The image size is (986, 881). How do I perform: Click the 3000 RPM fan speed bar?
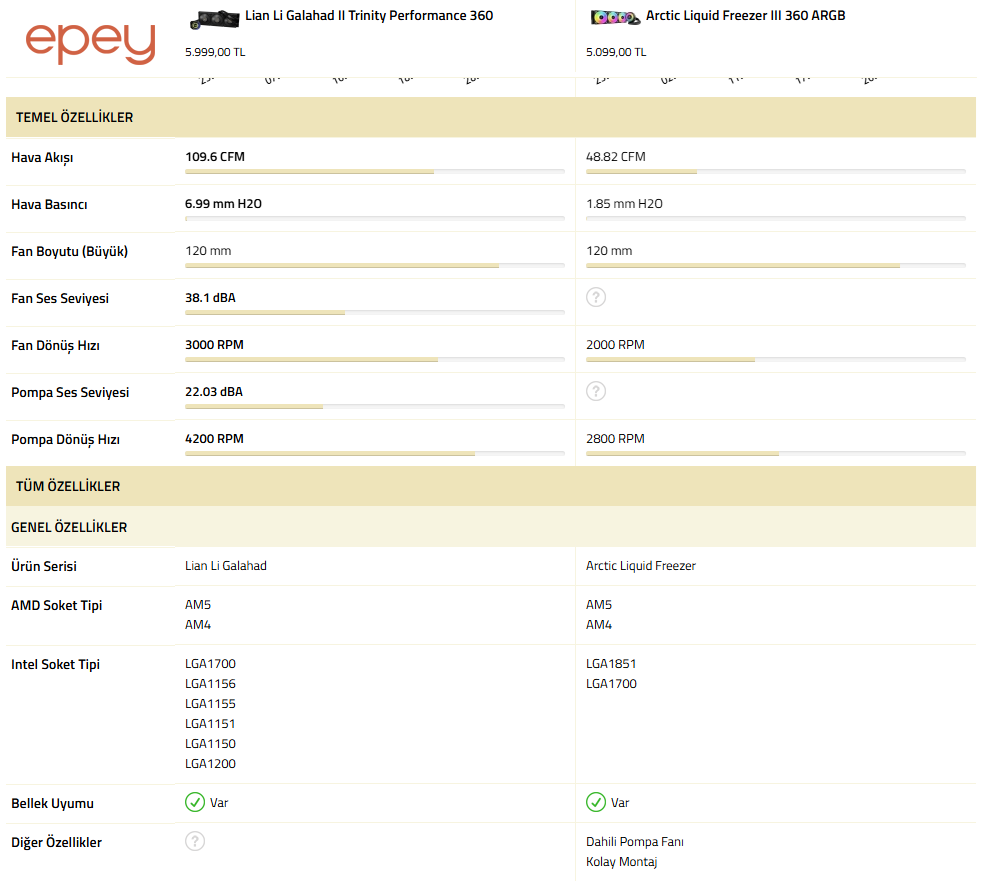(x=375, y=360)
